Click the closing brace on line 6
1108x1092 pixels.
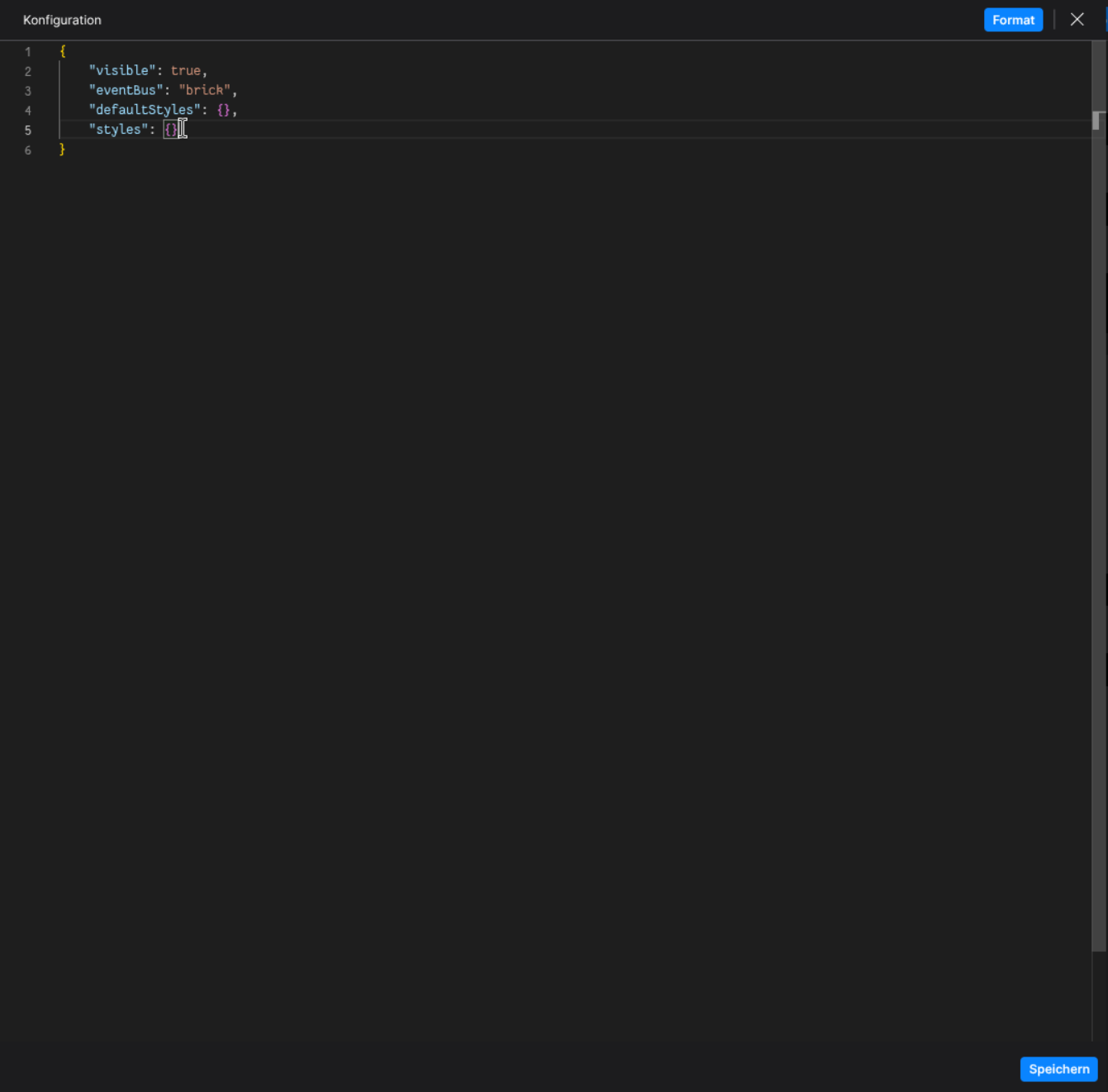(x=61, y=149)
